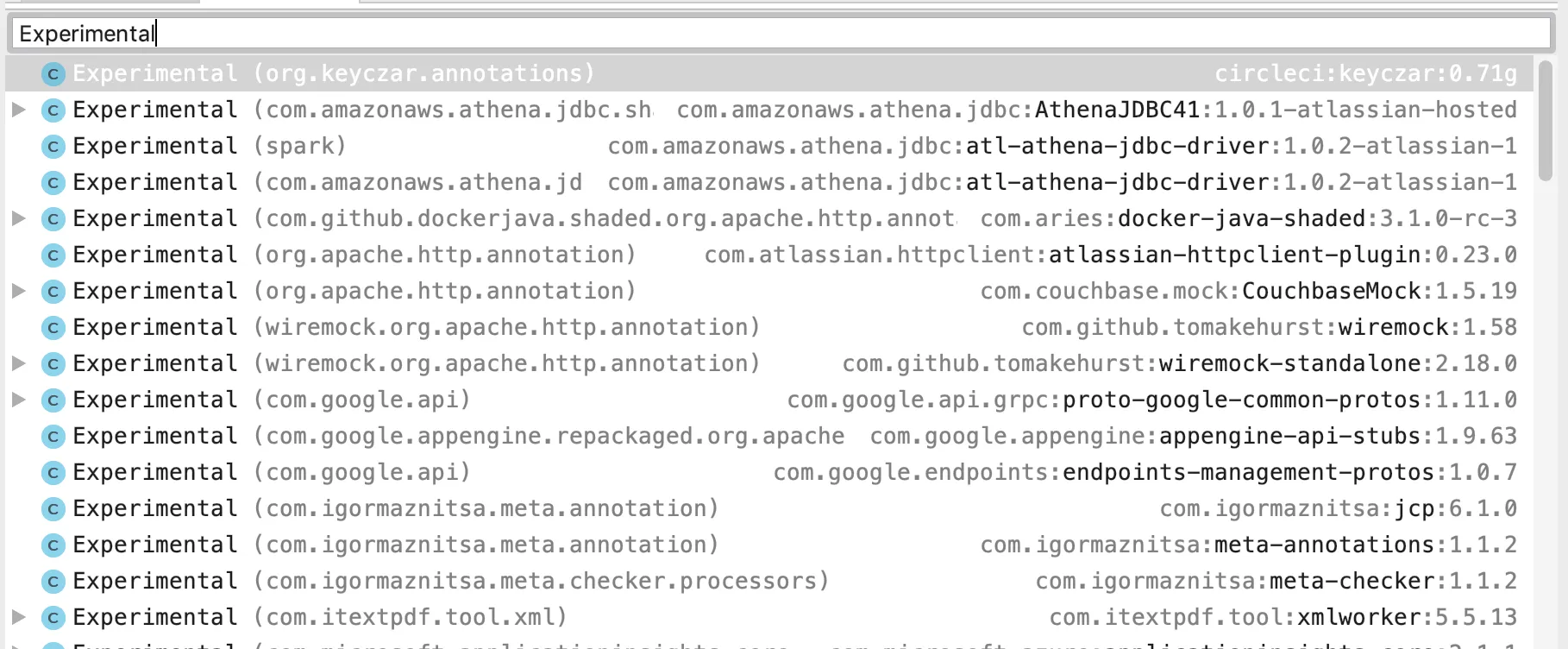
Task: Click the Experimental search input field
Action: (776, 34)
